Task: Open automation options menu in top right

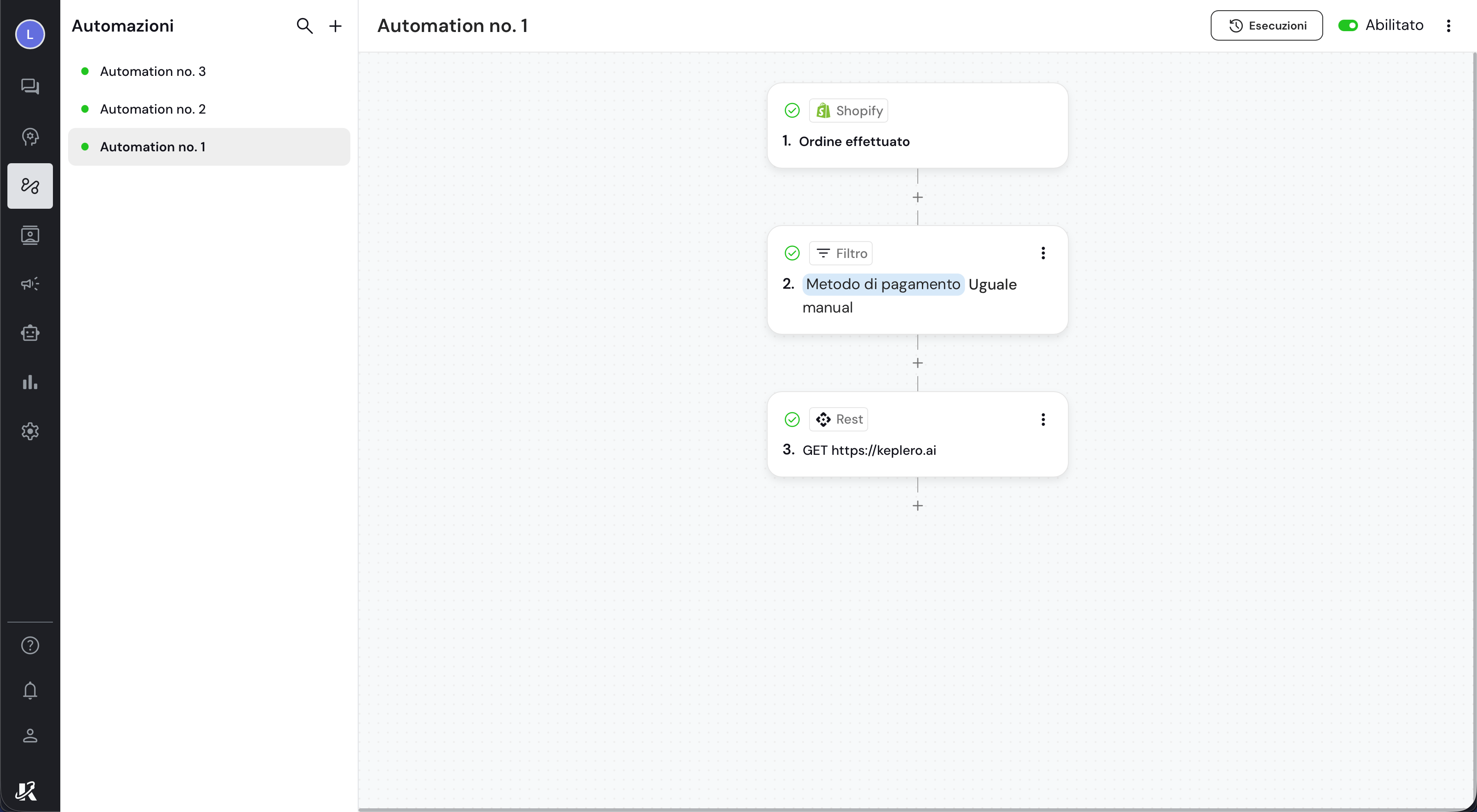Action: (1448, 26)
